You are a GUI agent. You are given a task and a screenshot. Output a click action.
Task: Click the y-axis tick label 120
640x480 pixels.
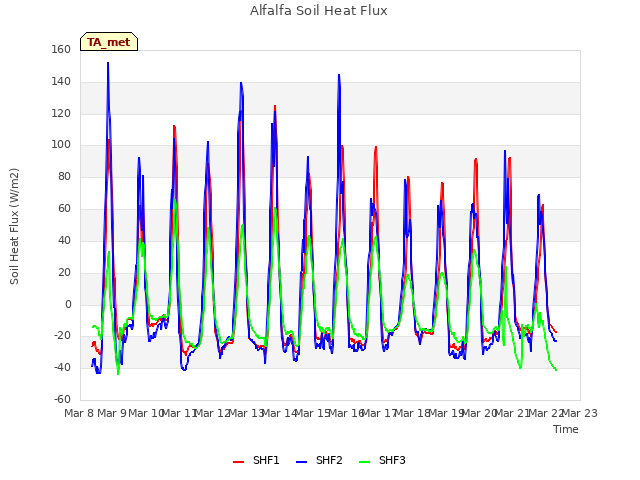click(x=61, y=113)
